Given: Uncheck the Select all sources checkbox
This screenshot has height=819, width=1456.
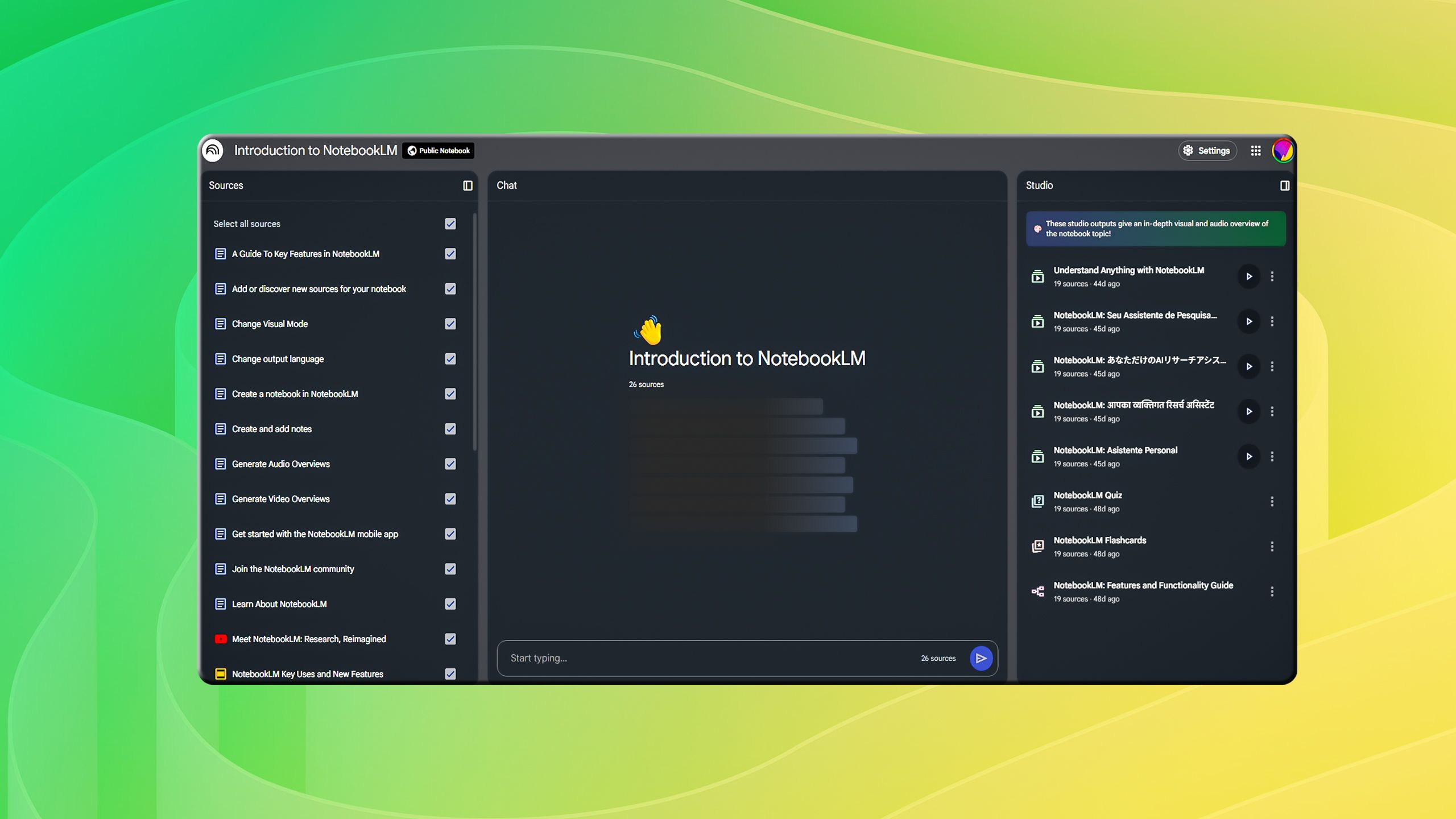Looking at the screenshot, I should (x=450, y=224).
